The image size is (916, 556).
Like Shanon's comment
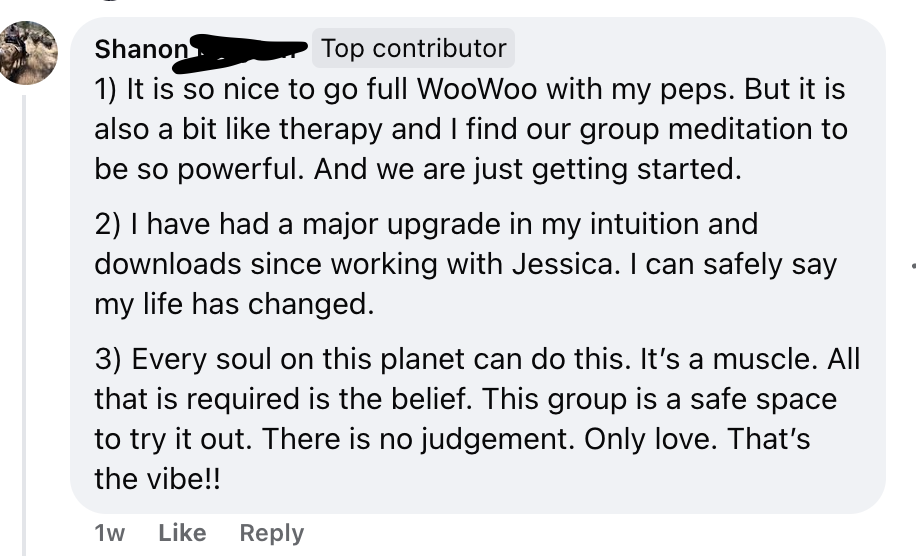(182, 533)
